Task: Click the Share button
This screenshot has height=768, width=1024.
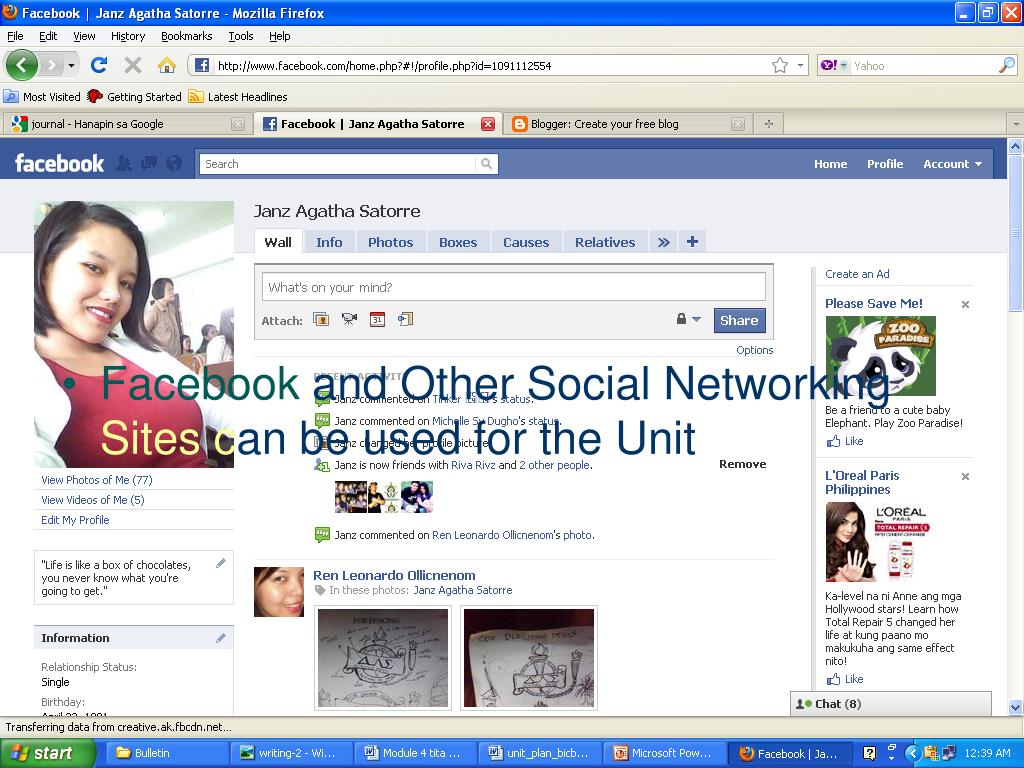Action: 739,320
